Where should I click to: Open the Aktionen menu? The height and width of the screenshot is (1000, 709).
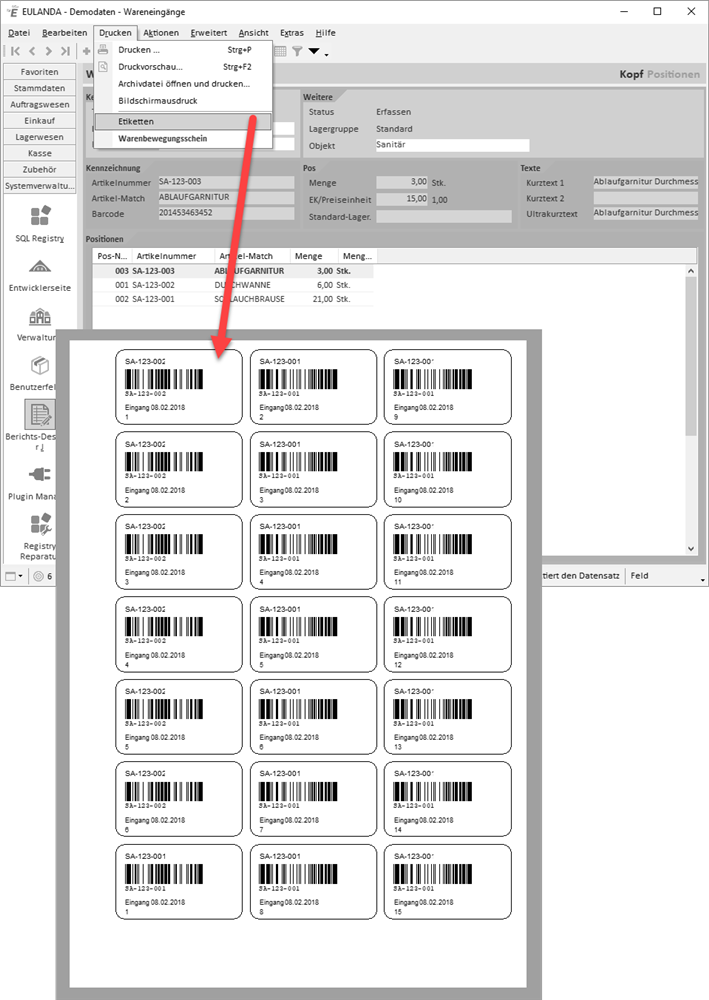(161, 33)
